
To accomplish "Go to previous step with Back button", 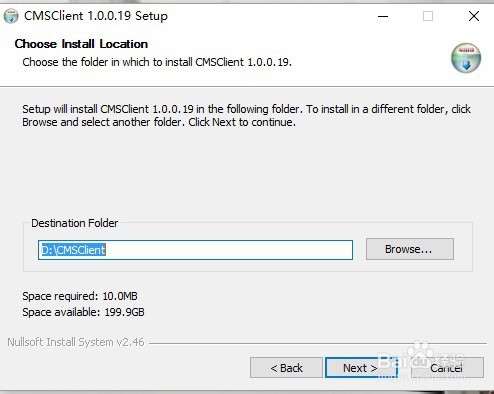I will click(x=286, y=368).
